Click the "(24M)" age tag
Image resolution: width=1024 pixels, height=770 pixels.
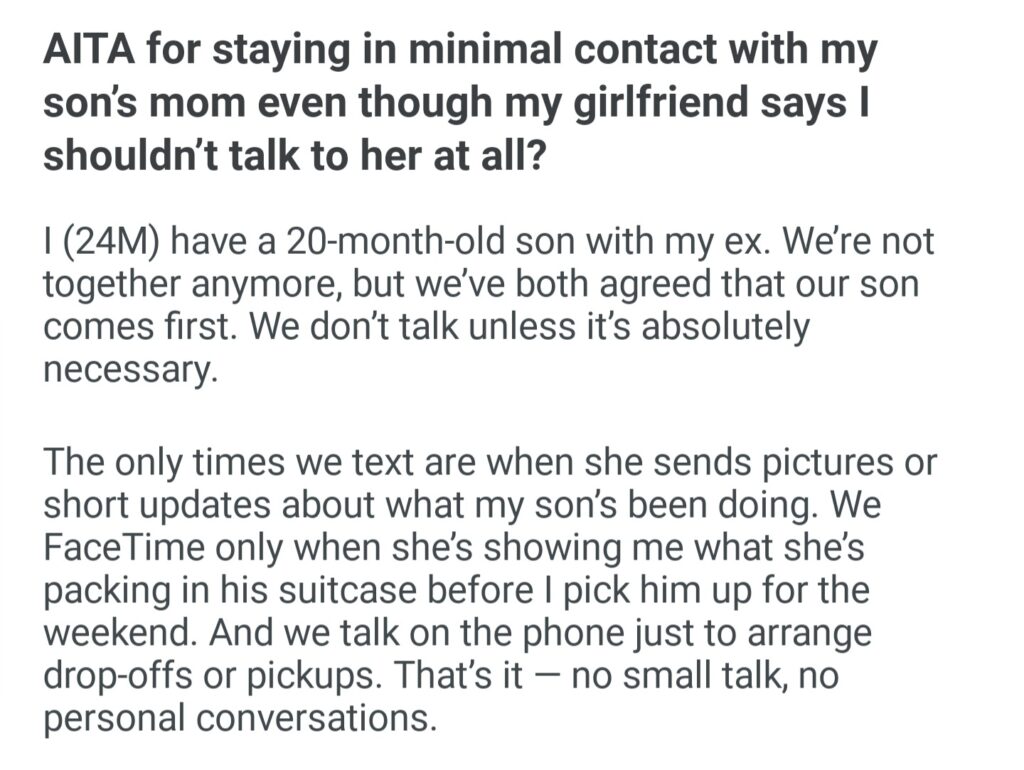[x=96, y=243]
